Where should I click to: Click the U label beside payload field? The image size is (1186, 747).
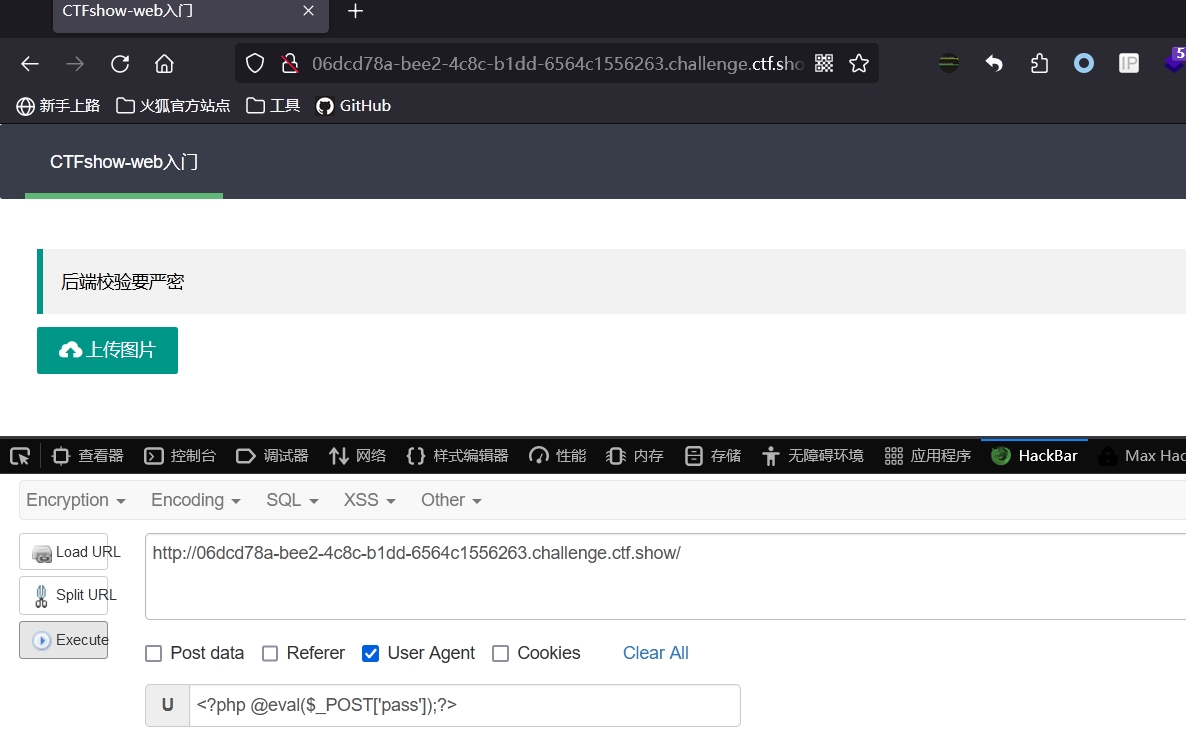click(x=167, y=705)
